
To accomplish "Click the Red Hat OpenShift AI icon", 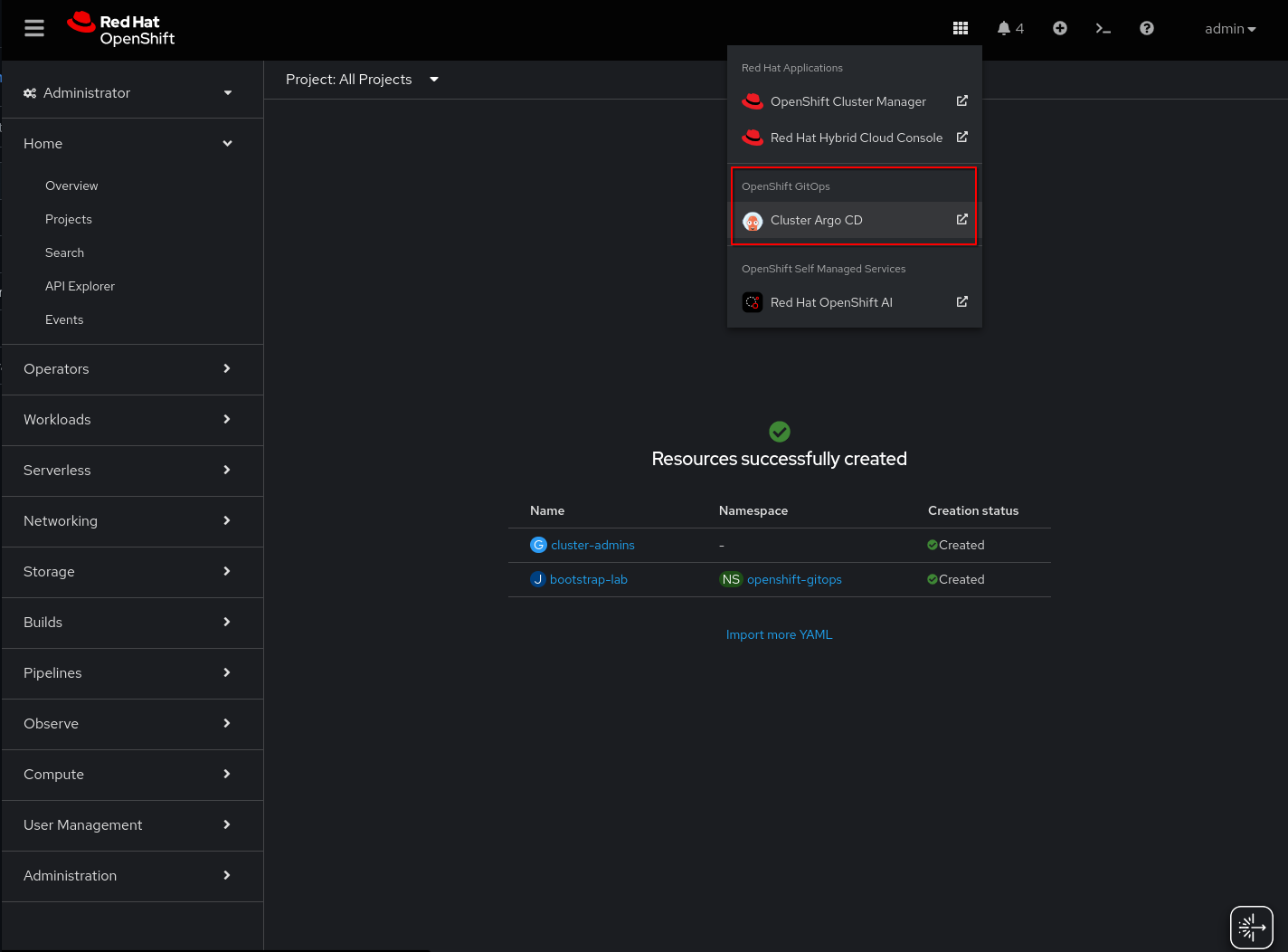I will [753, 302].
